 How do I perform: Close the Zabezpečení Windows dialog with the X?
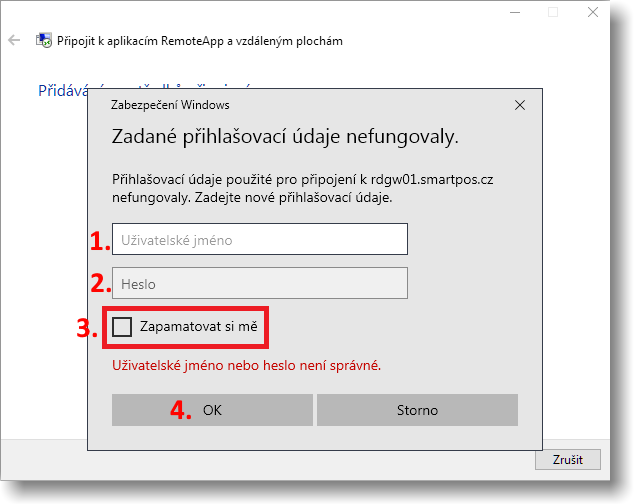tap(519, 104)
